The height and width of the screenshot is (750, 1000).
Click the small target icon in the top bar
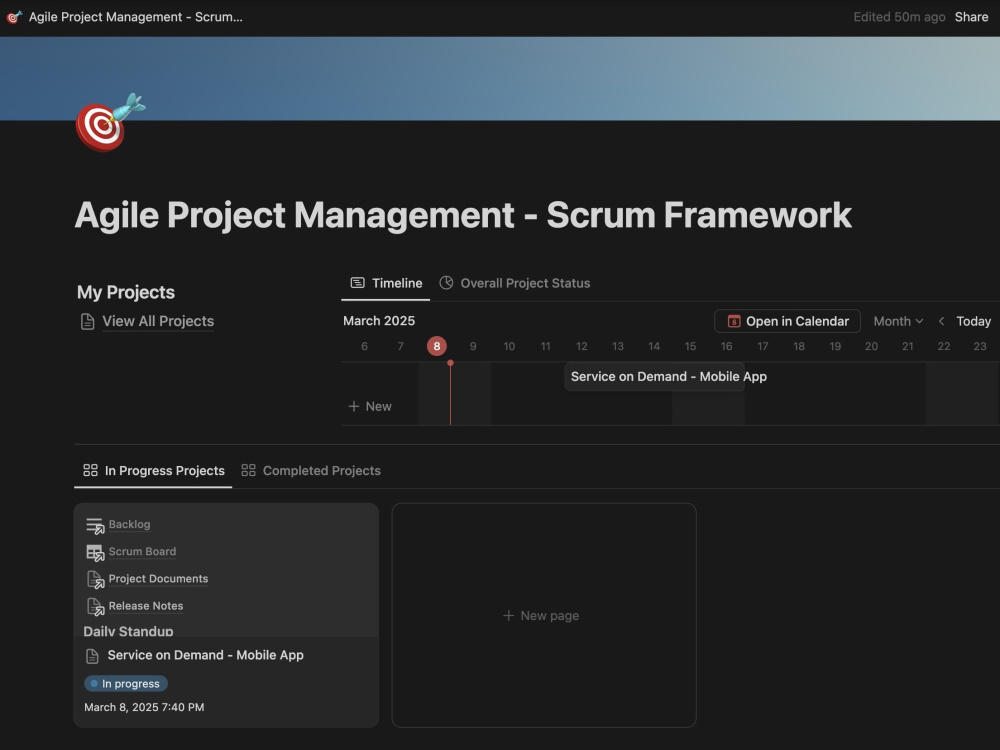[14, 17]
